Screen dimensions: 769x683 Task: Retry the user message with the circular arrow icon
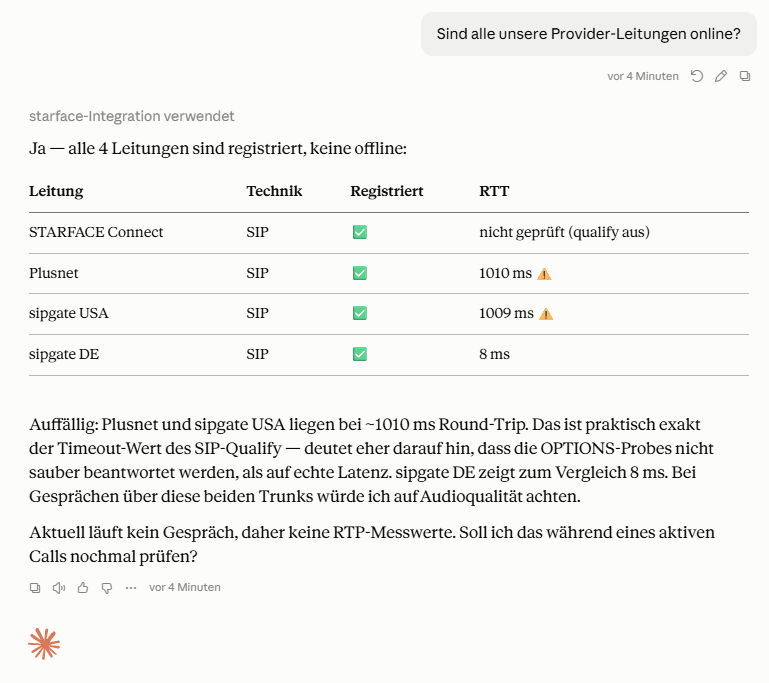696,76
